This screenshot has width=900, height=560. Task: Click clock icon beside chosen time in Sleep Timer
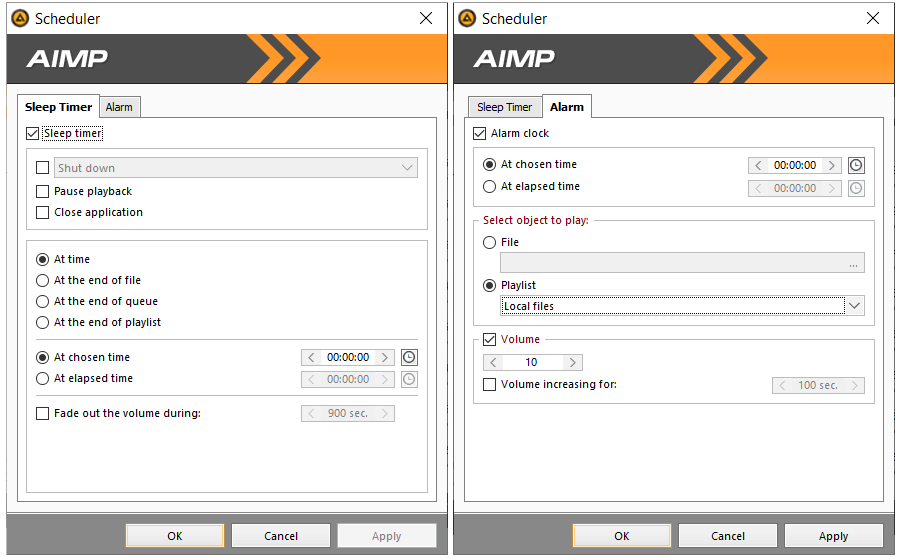point(409,357)
